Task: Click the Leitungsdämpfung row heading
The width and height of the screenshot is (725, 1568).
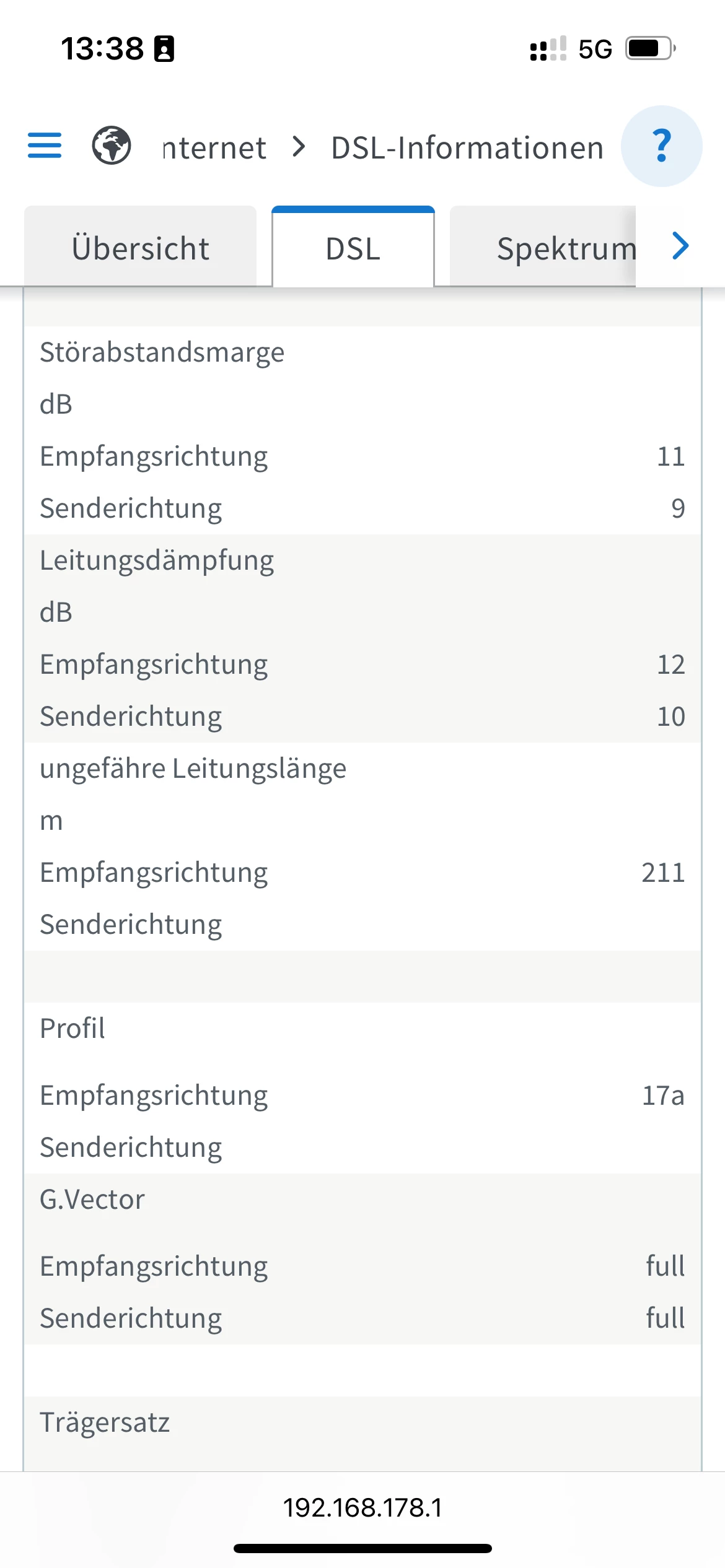Action: (157, 560)
